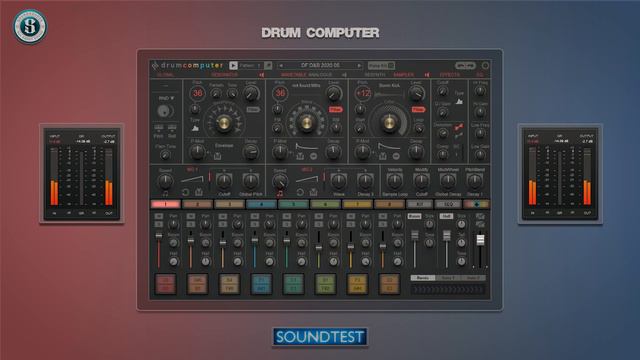Open the SEQ sequencer view button
This screenshot has height=360, width=640.
tap(448, 204)
